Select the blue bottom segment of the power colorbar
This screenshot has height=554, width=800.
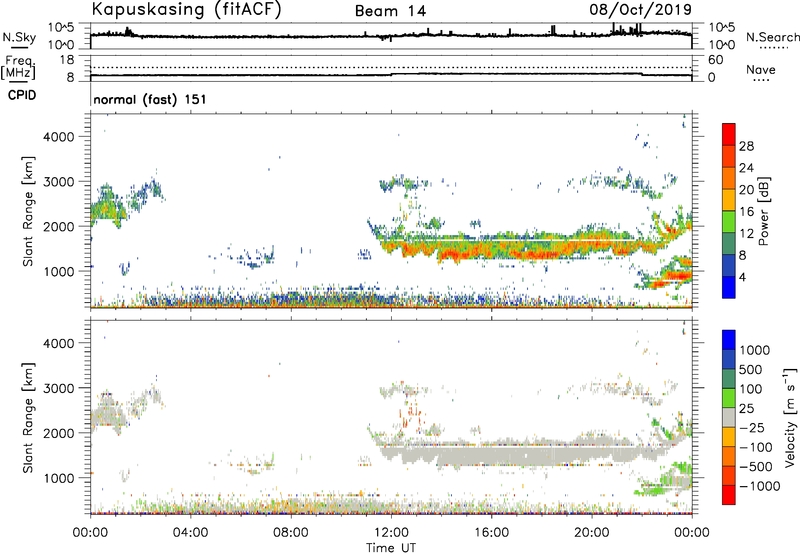pyautogui.click(x=729, y=287)
